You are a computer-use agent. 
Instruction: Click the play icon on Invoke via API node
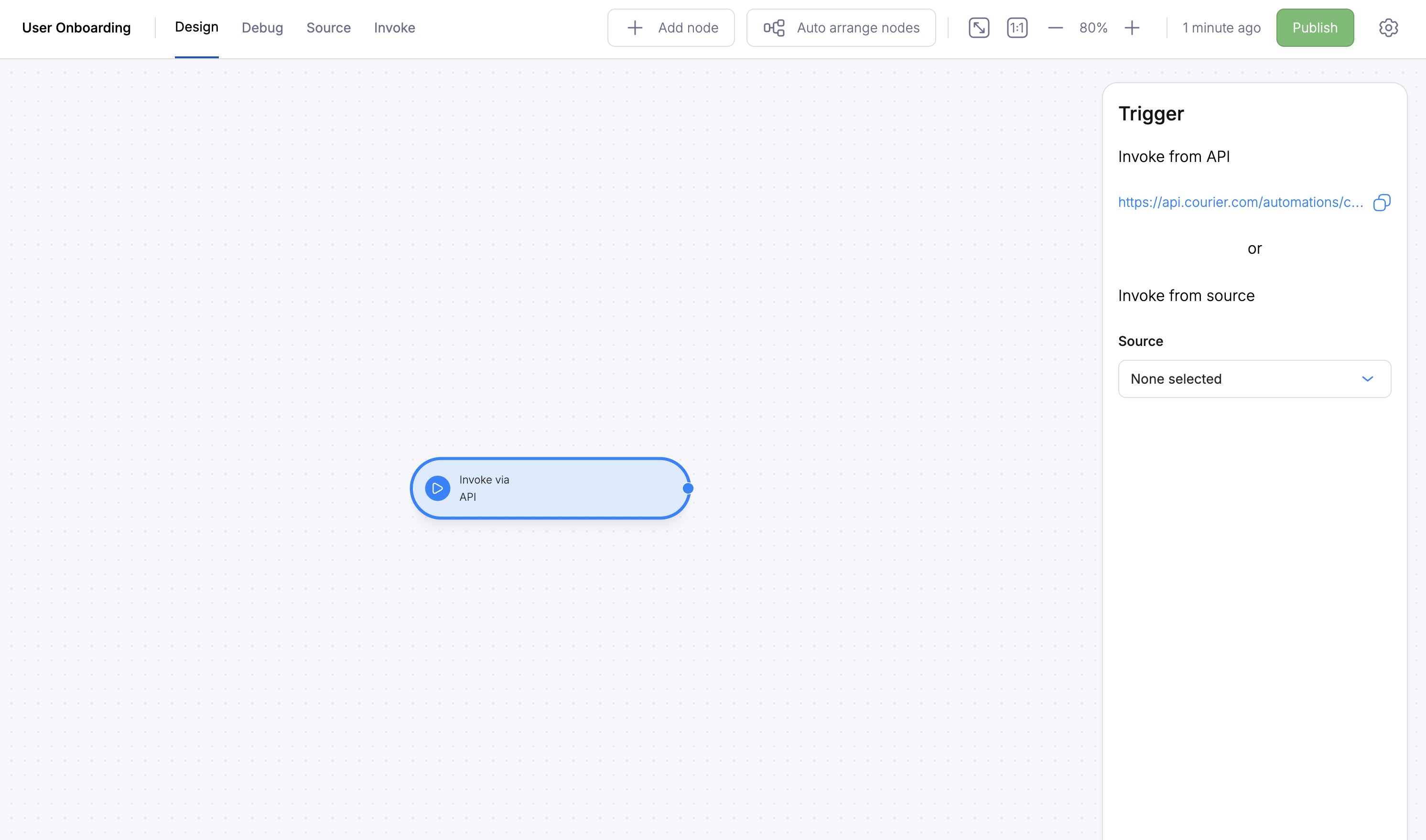point(438,488)
